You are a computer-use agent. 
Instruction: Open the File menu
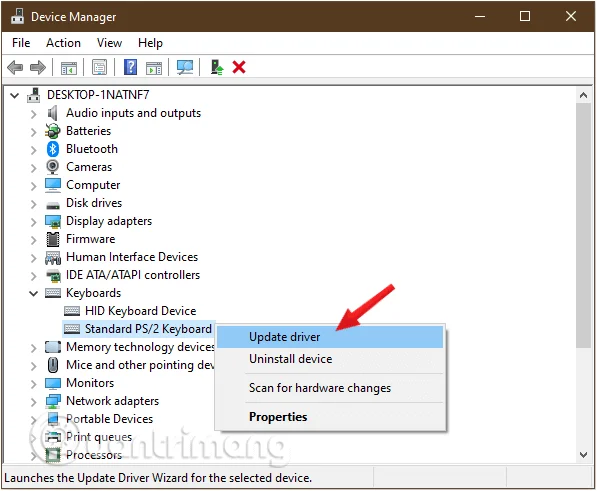[x=21, y=43]
